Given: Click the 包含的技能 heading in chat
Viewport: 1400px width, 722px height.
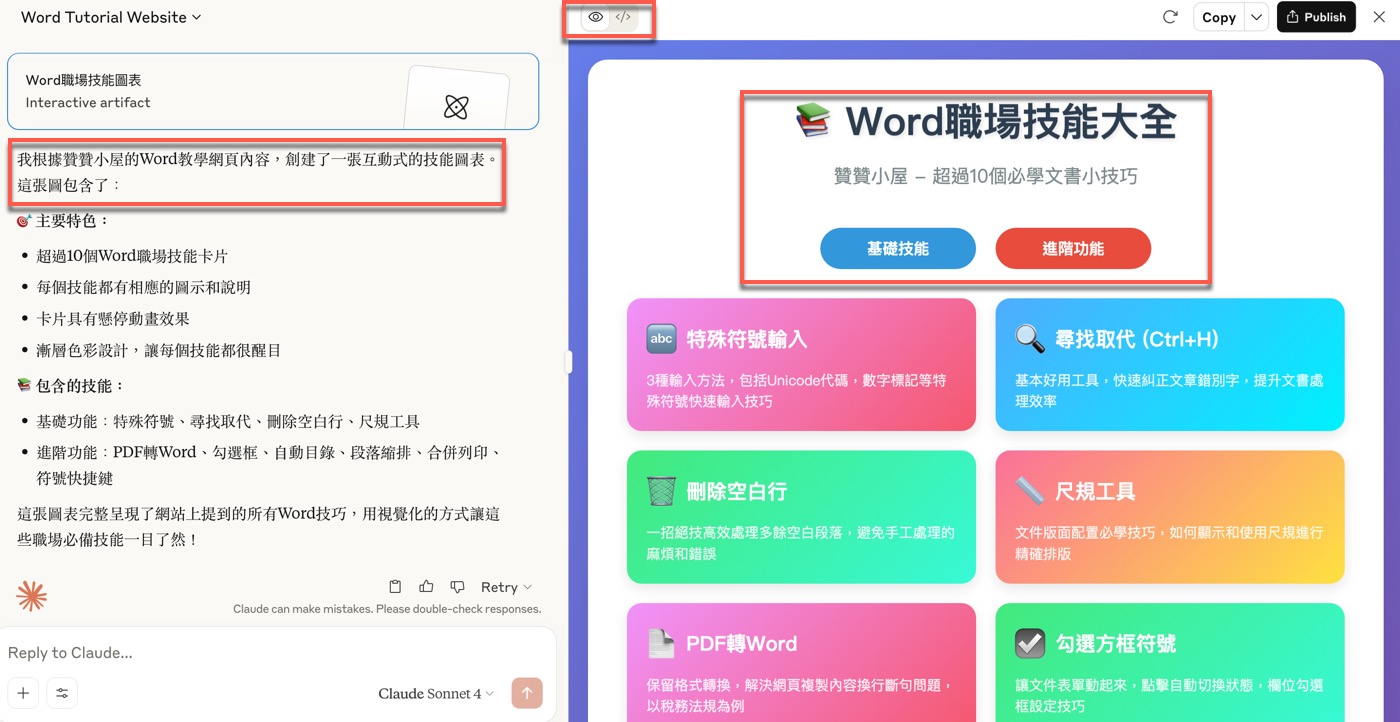Looking at the screenshot, I should coord(71,385).
